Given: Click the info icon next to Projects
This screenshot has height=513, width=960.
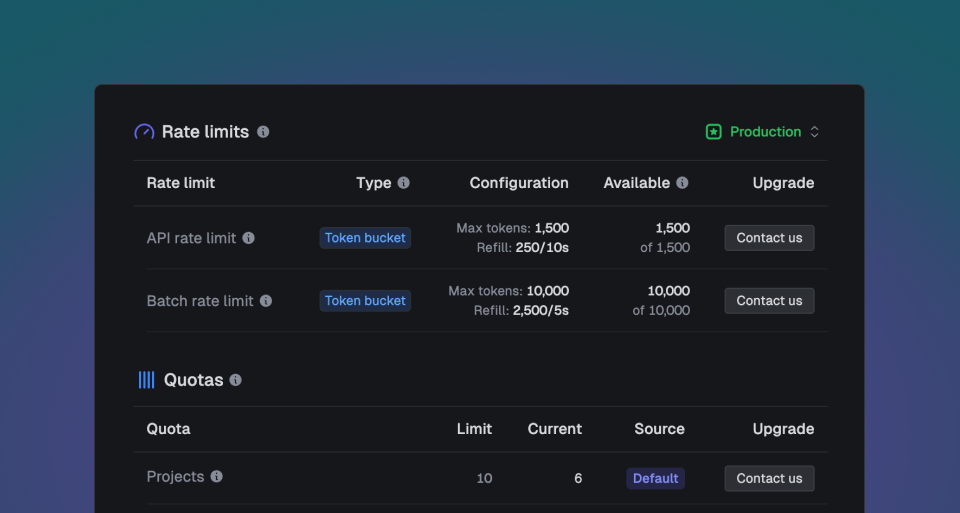Looking at the screenshot, I should point(217,477).
